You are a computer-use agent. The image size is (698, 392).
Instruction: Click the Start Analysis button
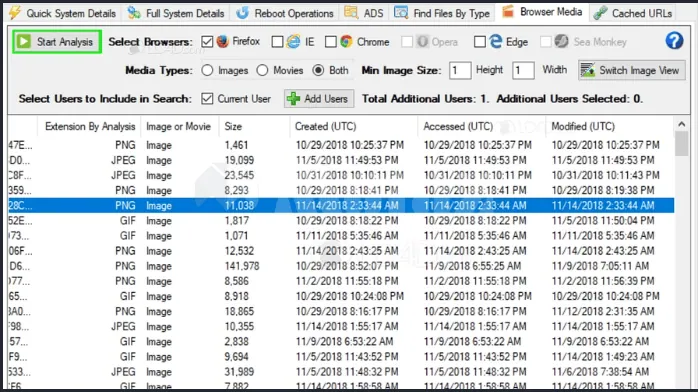(x=57, y=42)
